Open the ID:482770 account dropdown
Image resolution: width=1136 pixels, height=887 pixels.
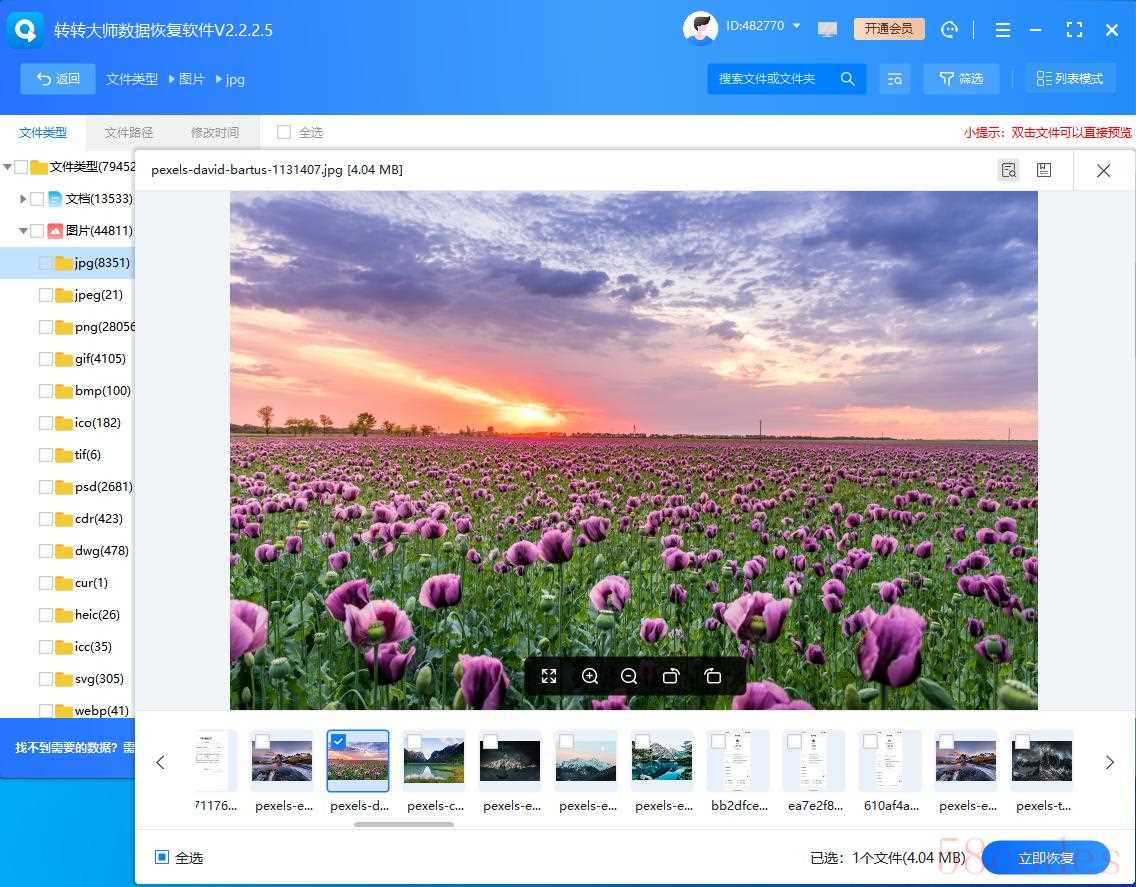(x=796, y=26)
